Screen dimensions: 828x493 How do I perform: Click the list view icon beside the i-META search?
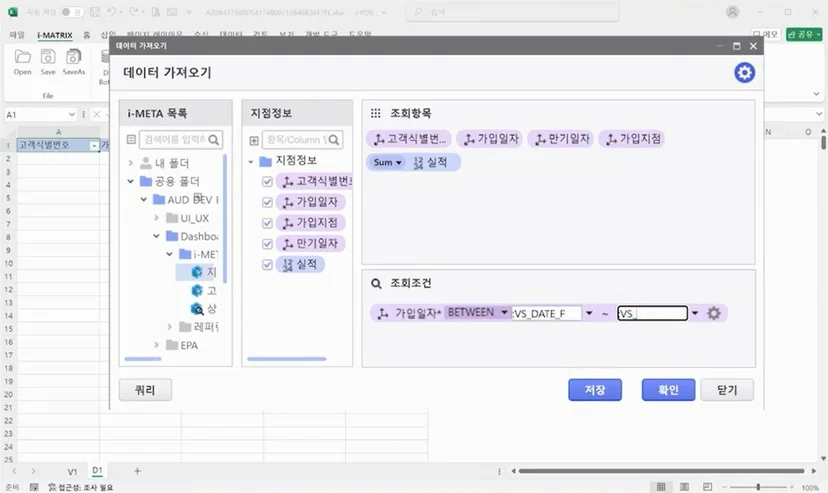coord(131,139)
